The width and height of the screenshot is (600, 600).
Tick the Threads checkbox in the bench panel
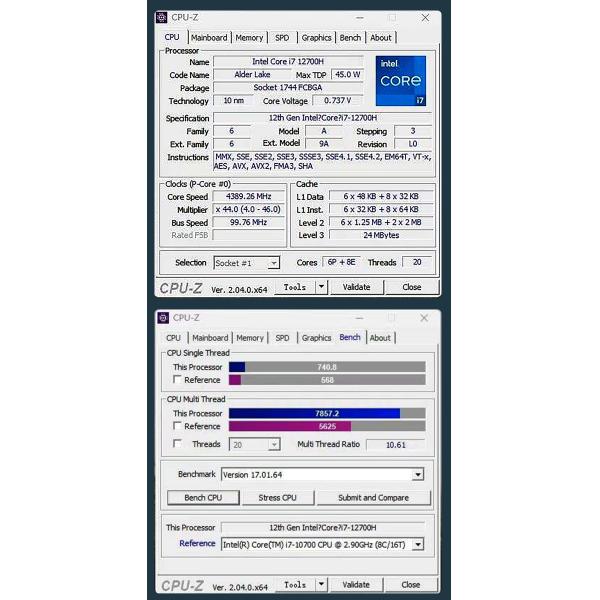(x=178, y=444)
